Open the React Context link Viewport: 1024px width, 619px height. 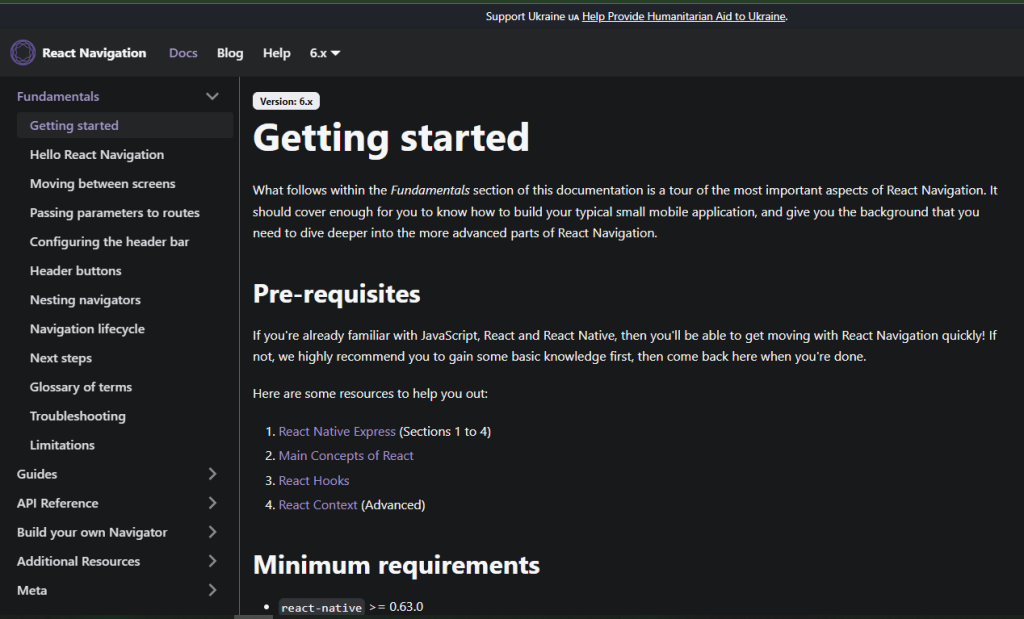[x=317, y=505]
